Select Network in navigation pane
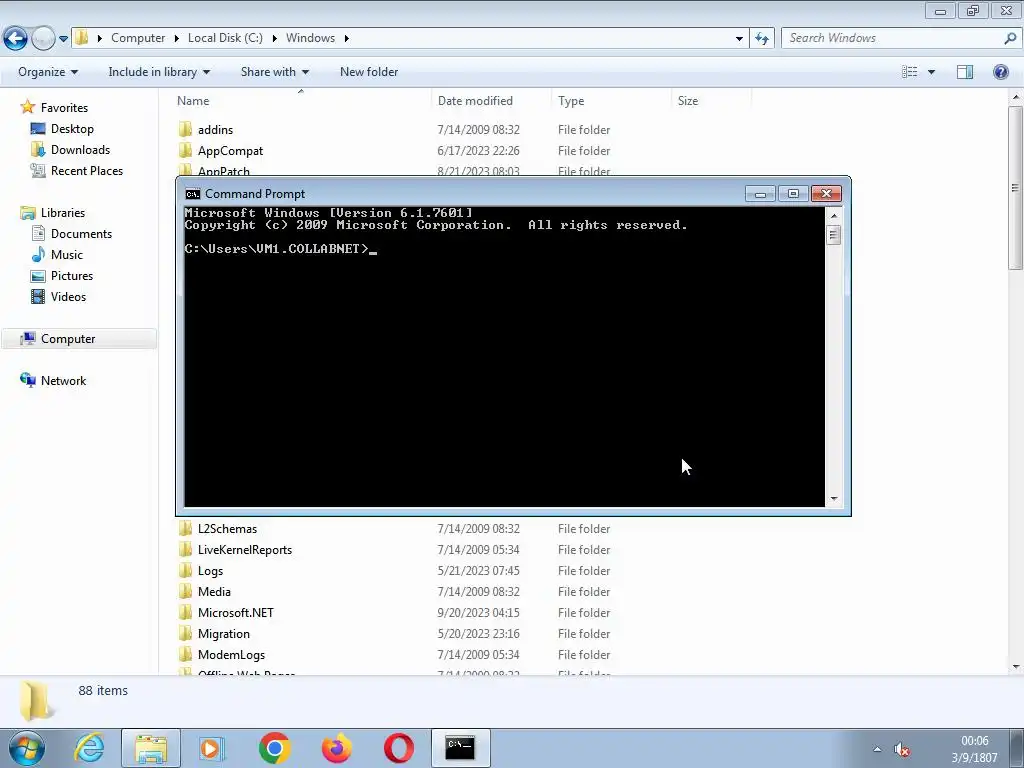 pyautogui.click(x=63, y=381)
